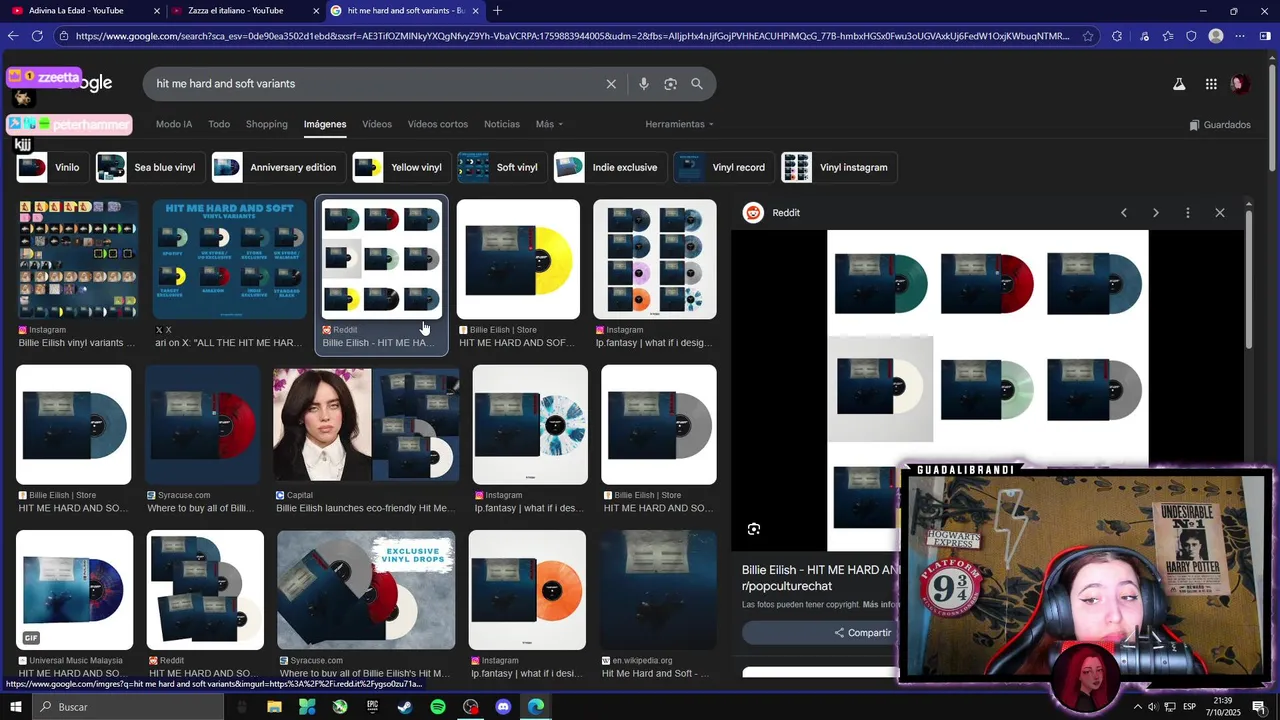Viewport: 1280px width, 720px height.
Task: Switch to the Noticias tab
Action: tap(502, 124)
